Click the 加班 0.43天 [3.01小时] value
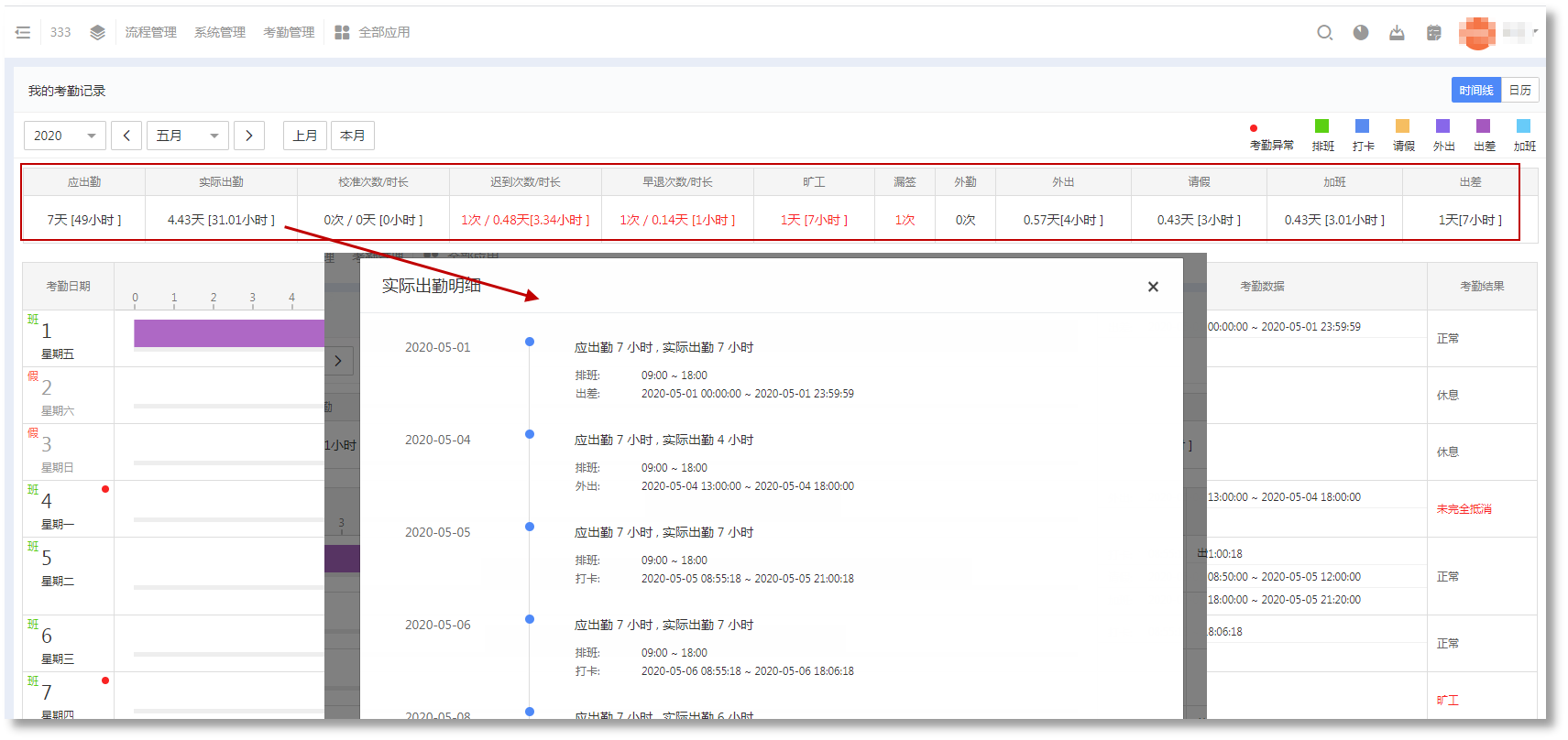 click(x=1334, y=220)
